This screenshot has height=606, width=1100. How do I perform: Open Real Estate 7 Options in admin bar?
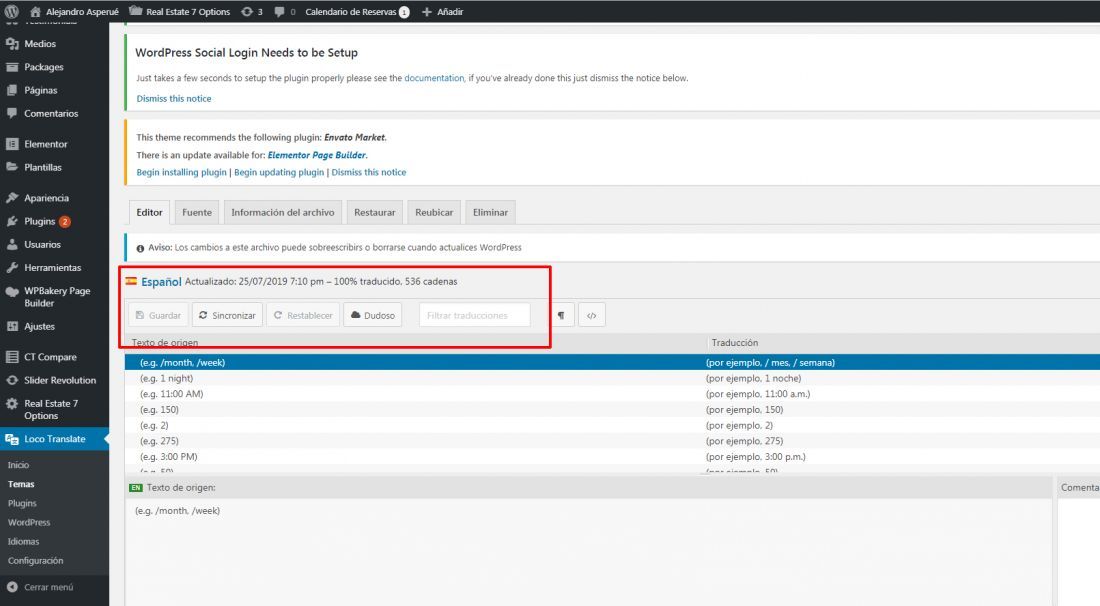click(x=180, y=11)
